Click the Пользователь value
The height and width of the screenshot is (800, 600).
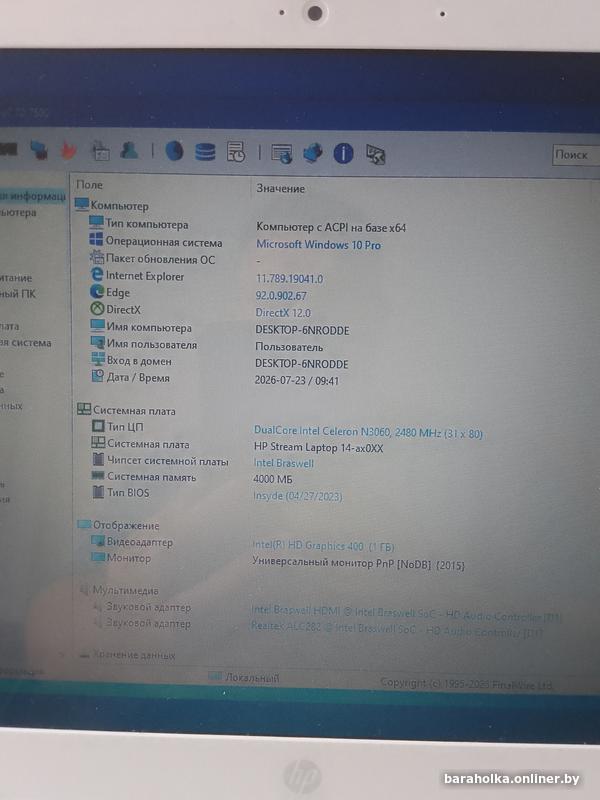[x=289, y=347]
